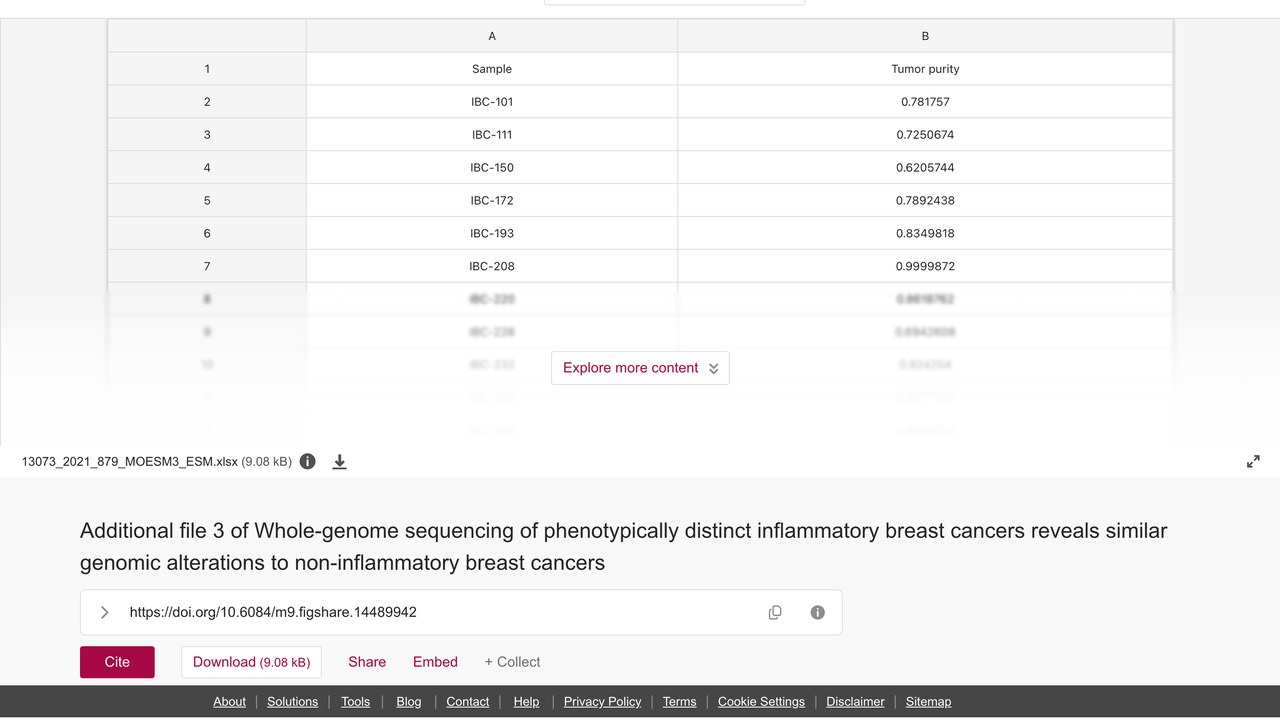Select column B header
Screen dimensions: 1280x720
pos(925,36)
